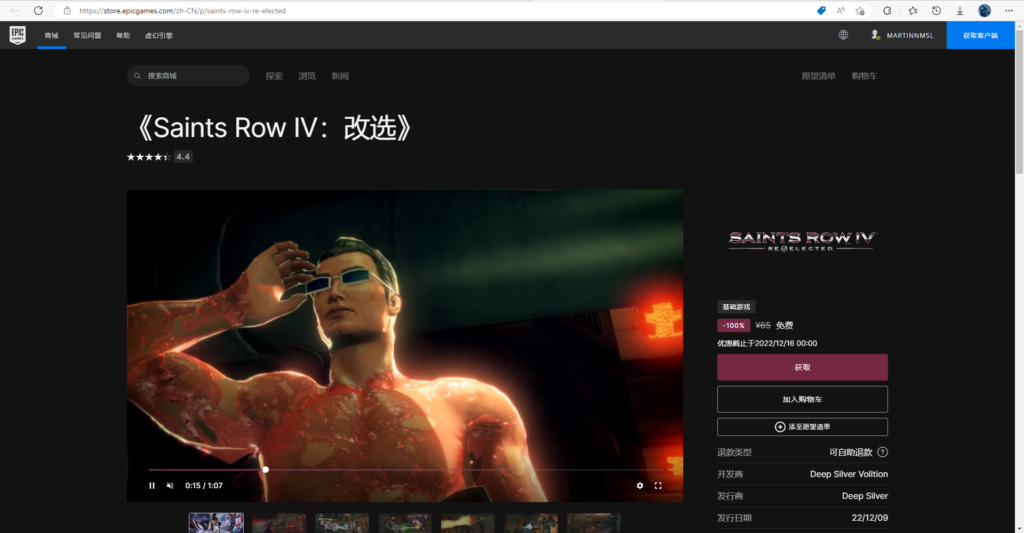Go to the 探索 section
1024x533 pixels.
pyautogui.click(x=274, y=76)
